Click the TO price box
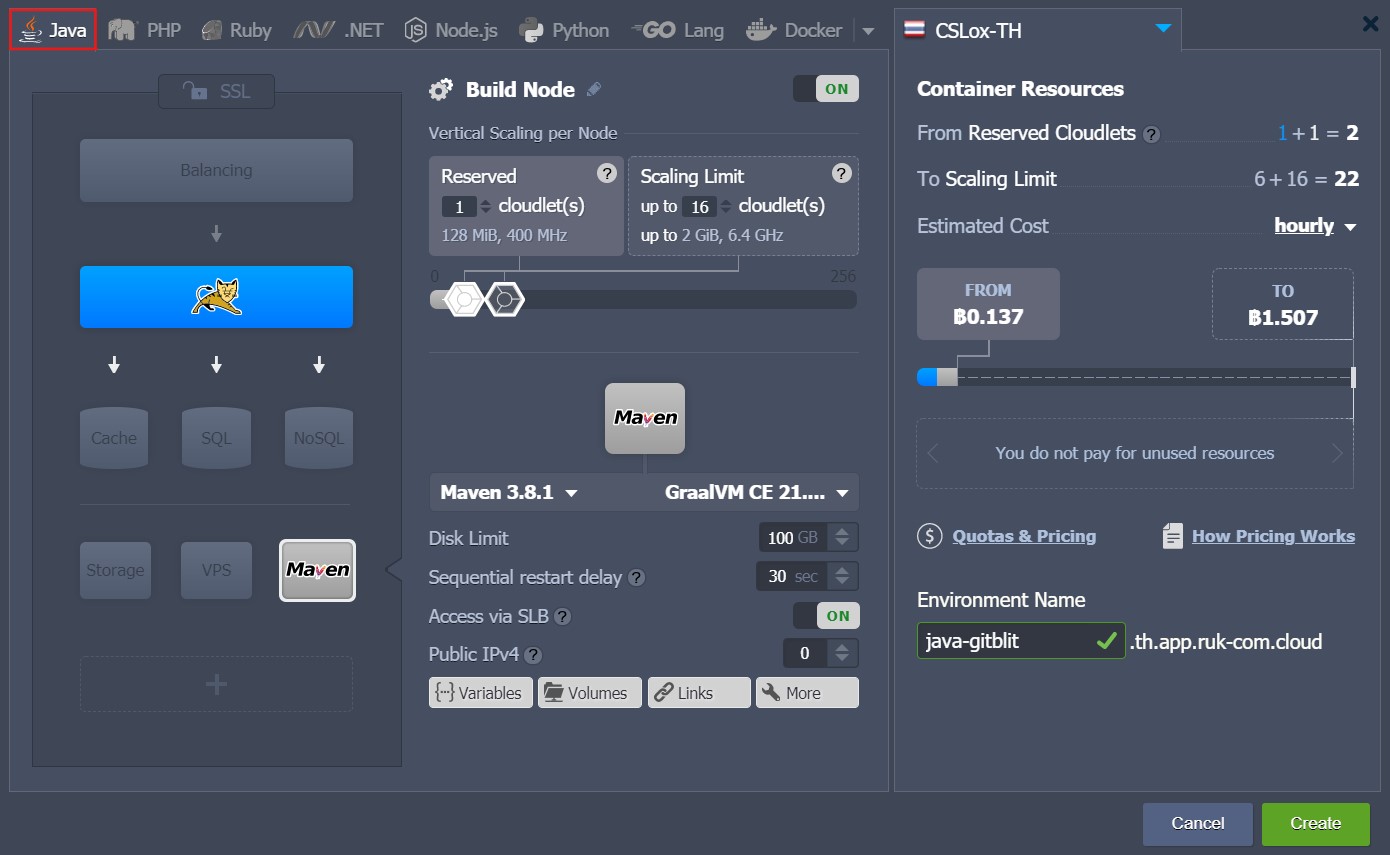The image size is (1390, 855). tap(1283, 304)
